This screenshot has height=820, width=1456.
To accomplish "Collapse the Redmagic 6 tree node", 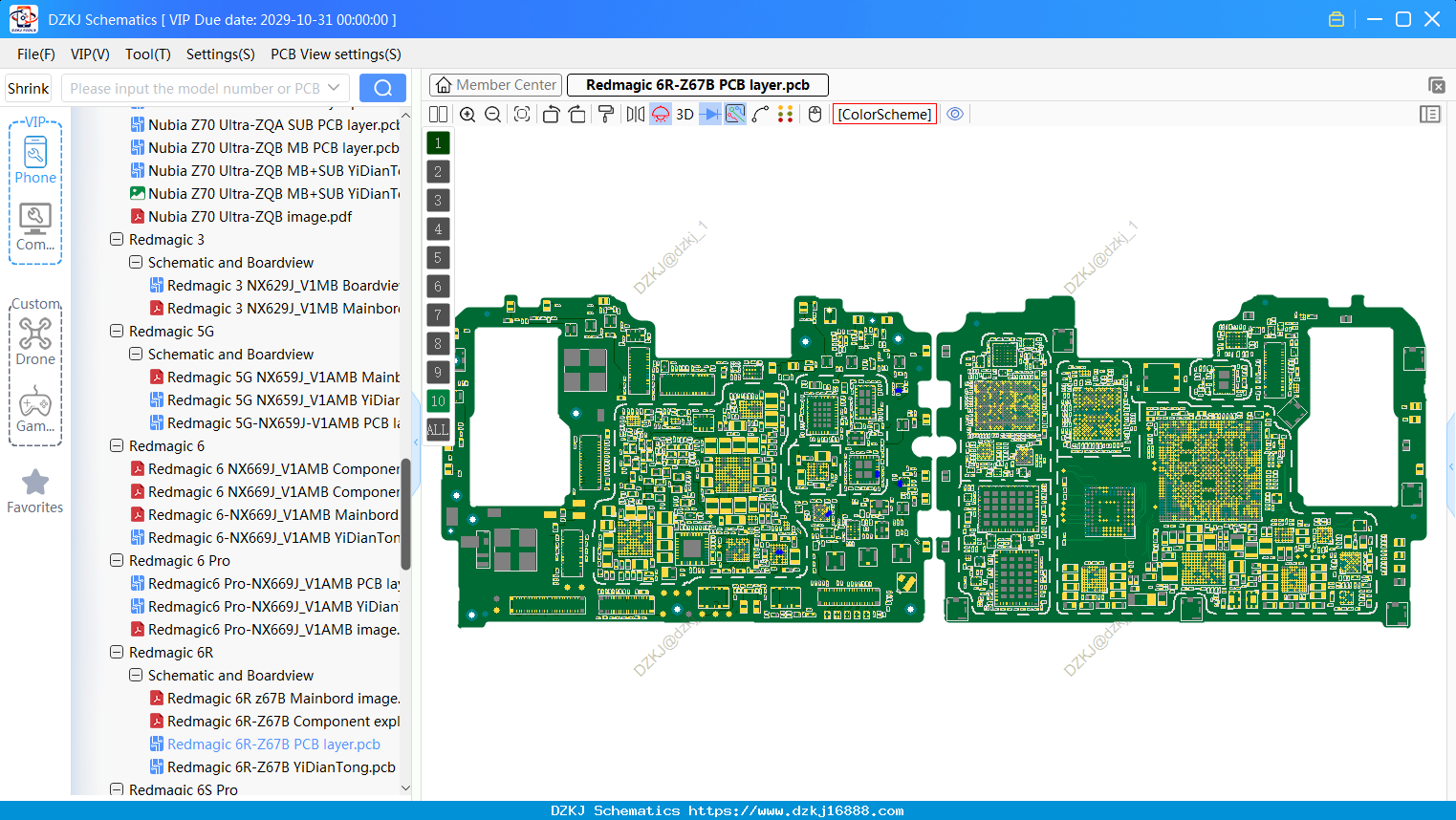I will (117, 445).
